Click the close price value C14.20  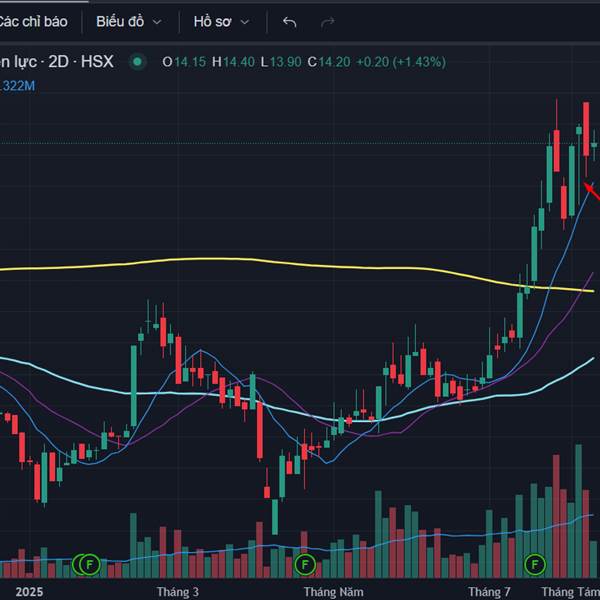coord(329,62)
